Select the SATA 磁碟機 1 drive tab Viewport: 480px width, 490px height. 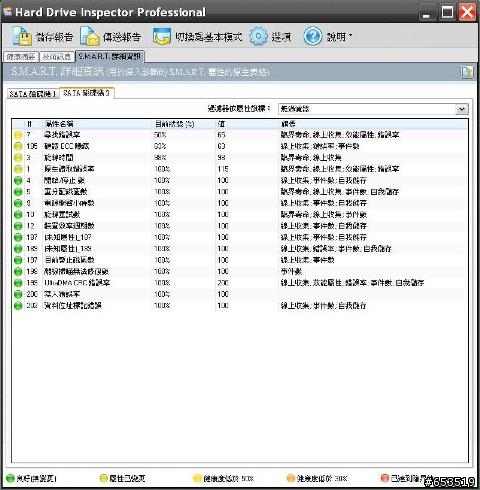pos(33,94)
